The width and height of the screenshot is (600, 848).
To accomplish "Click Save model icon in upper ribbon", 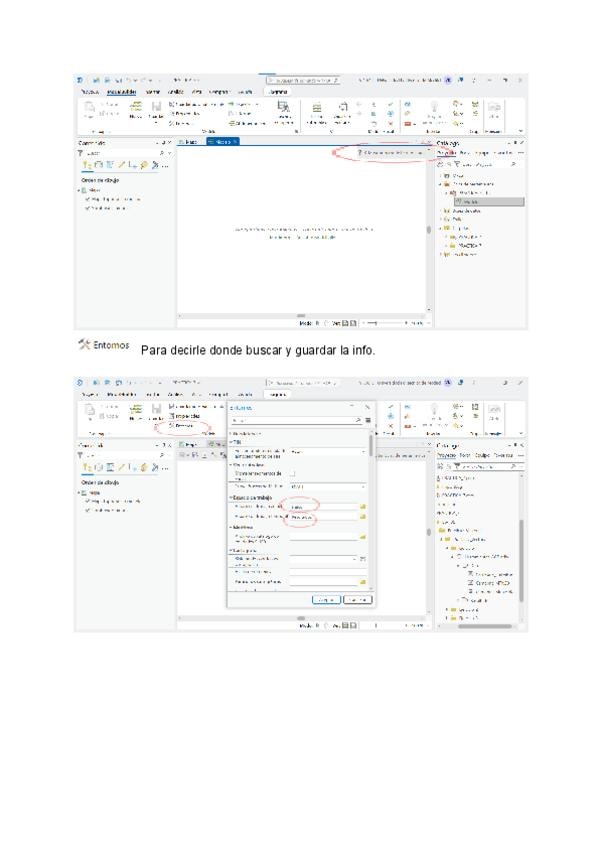I will click(x=156, y=107).
